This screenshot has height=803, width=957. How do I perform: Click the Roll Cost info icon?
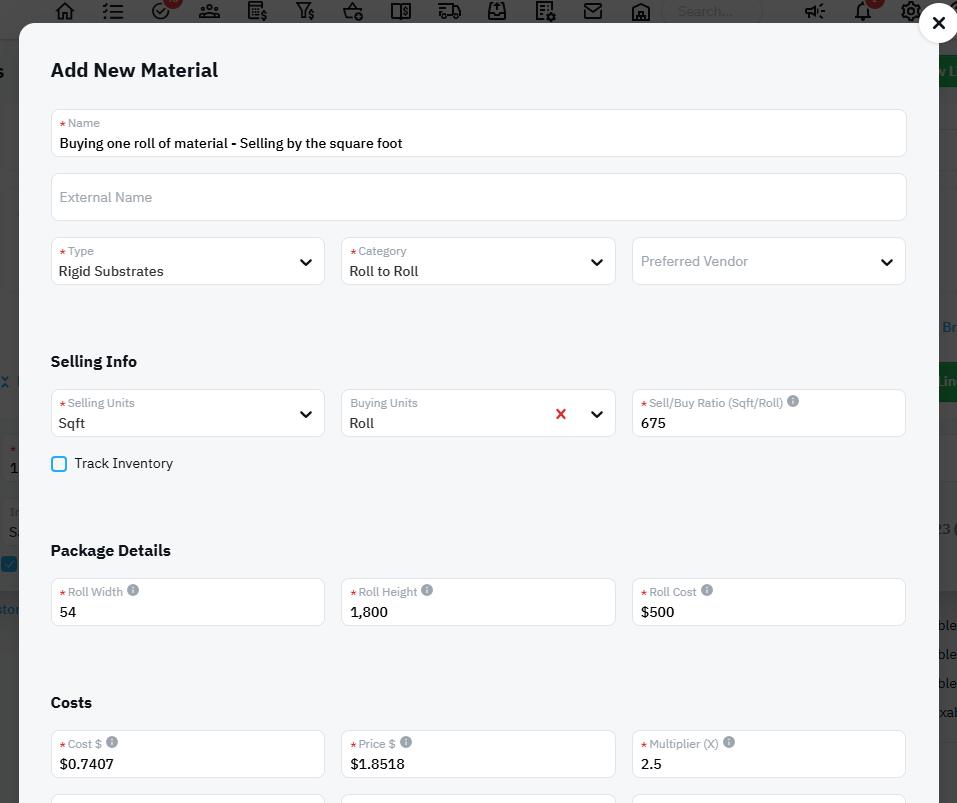[707, 590]
